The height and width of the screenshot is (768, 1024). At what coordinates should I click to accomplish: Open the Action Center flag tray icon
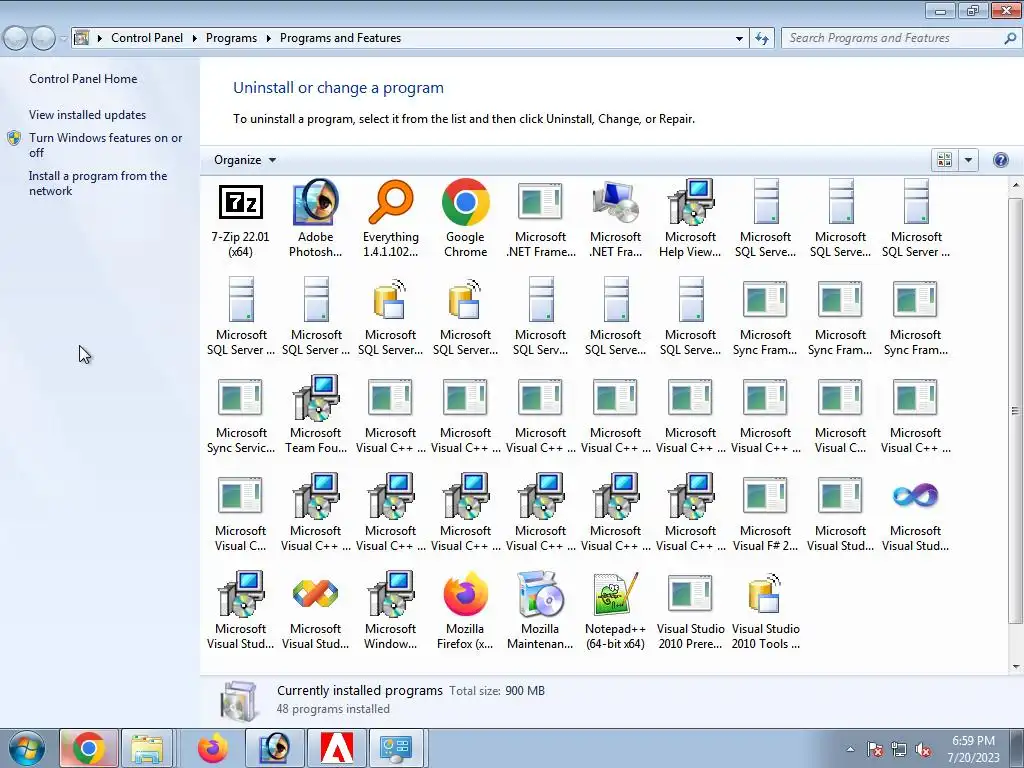[x=875, y=750]
